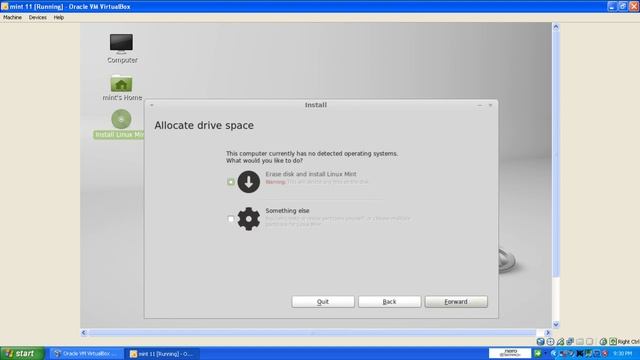Switch to mint 11 [Running] taskbar window
The image size is (640, 360).
point(163,353)
